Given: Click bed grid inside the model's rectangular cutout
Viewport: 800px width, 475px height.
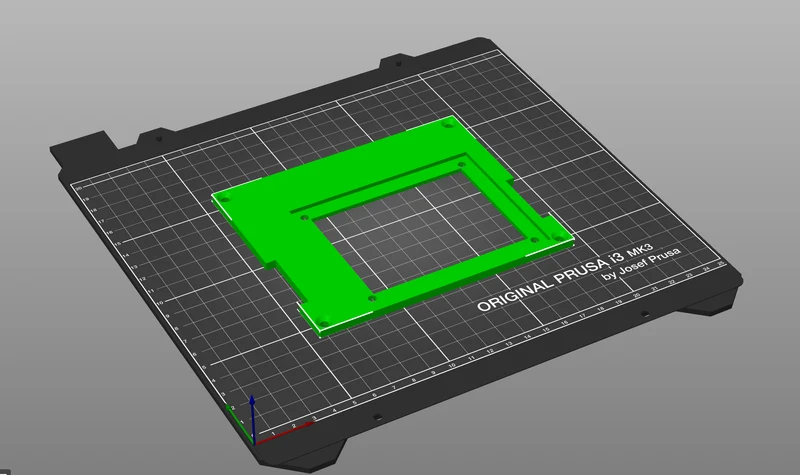Looking at the screenshot, I should [x=418, y=230].
